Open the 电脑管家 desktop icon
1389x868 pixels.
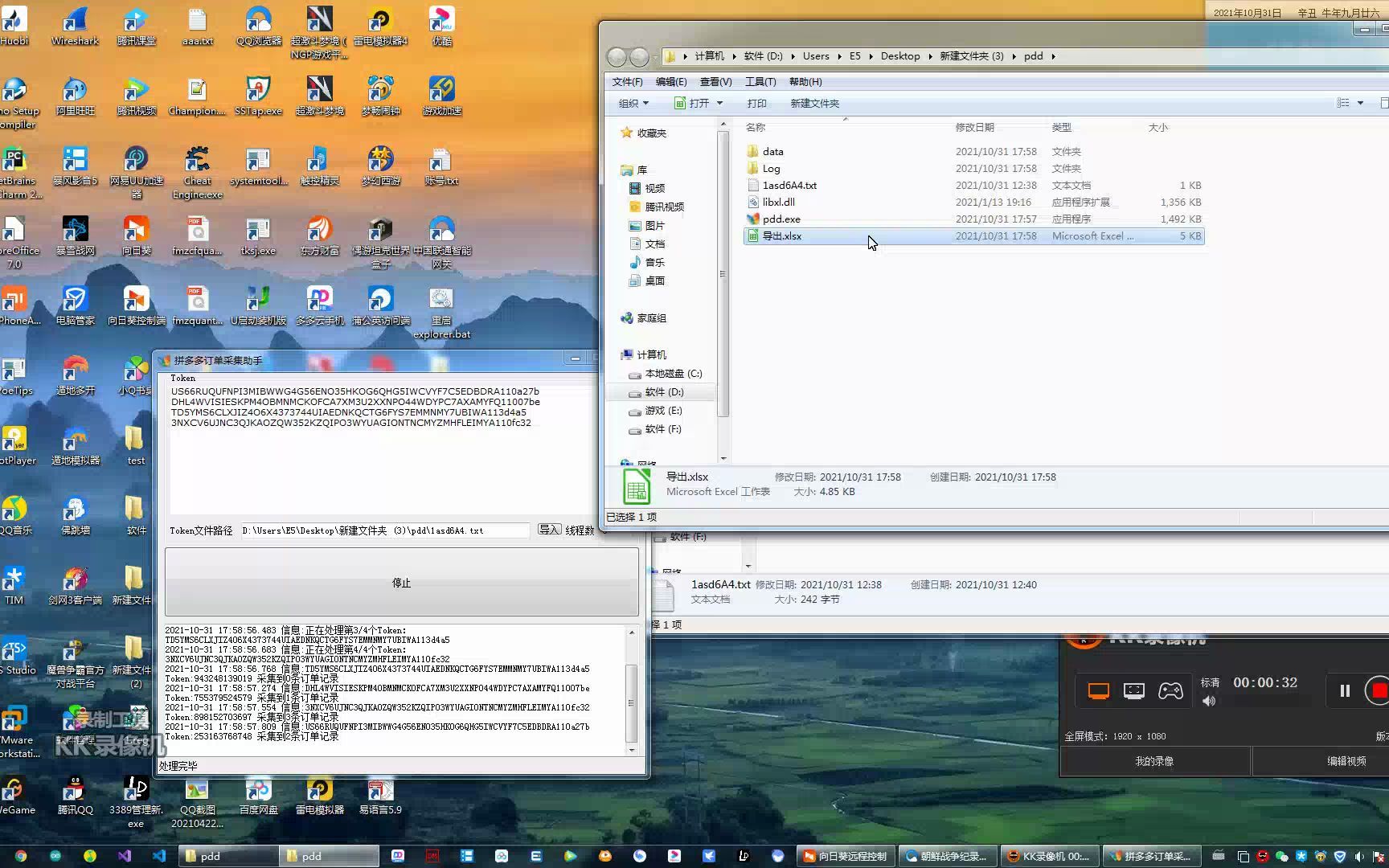tap(75, 306)
